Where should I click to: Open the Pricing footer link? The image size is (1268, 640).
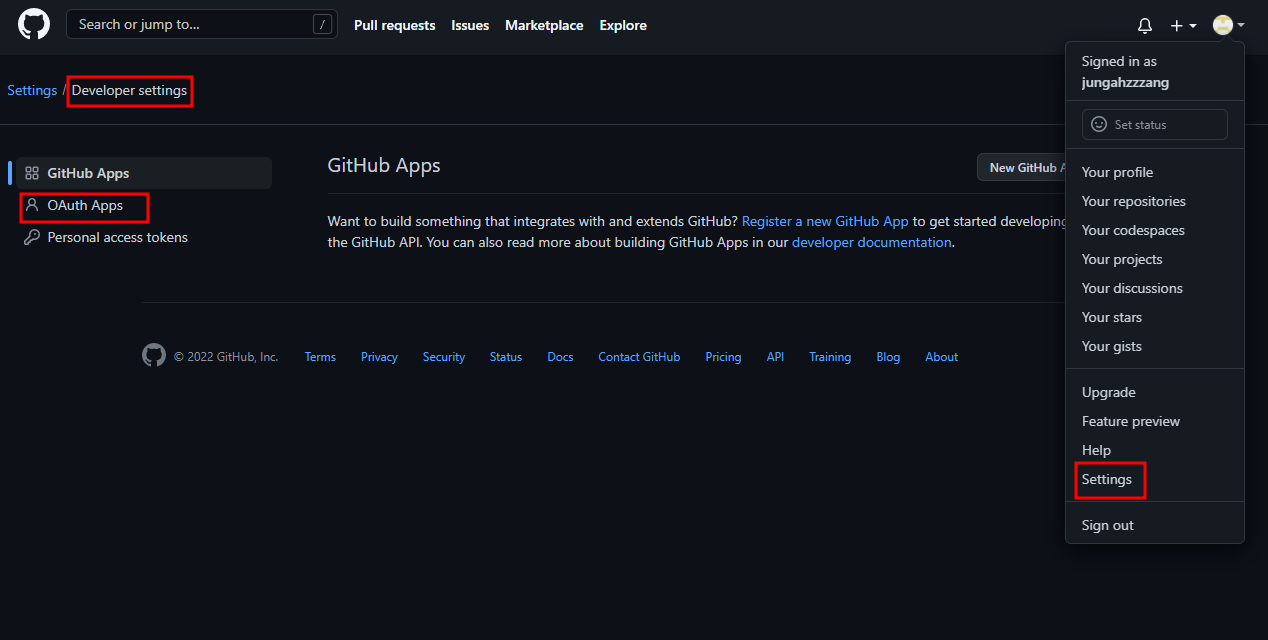click(723, 357)
